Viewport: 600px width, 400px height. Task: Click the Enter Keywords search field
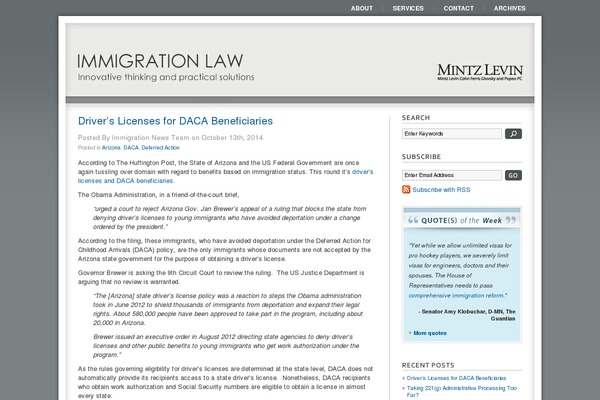tap(452, 134)
